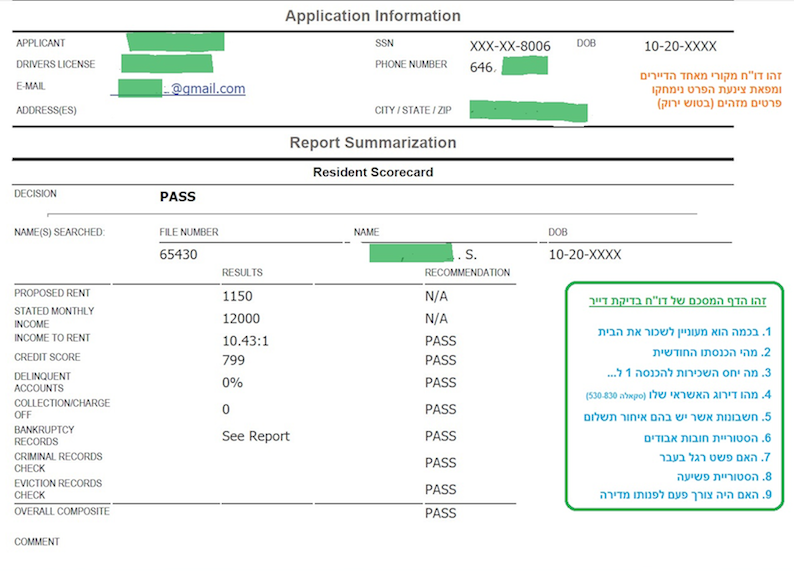The height and width of the screenshot is (571, 794).
Task: Click the NAME(S) SEARCHED label
Action: coord(59,232)
